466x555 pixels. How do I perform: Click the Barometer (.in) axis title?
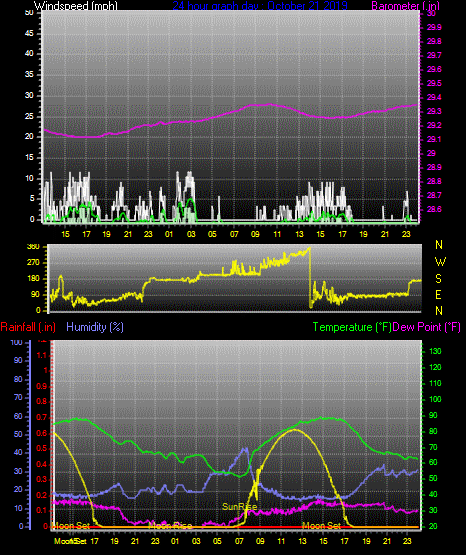pos(405,5)
